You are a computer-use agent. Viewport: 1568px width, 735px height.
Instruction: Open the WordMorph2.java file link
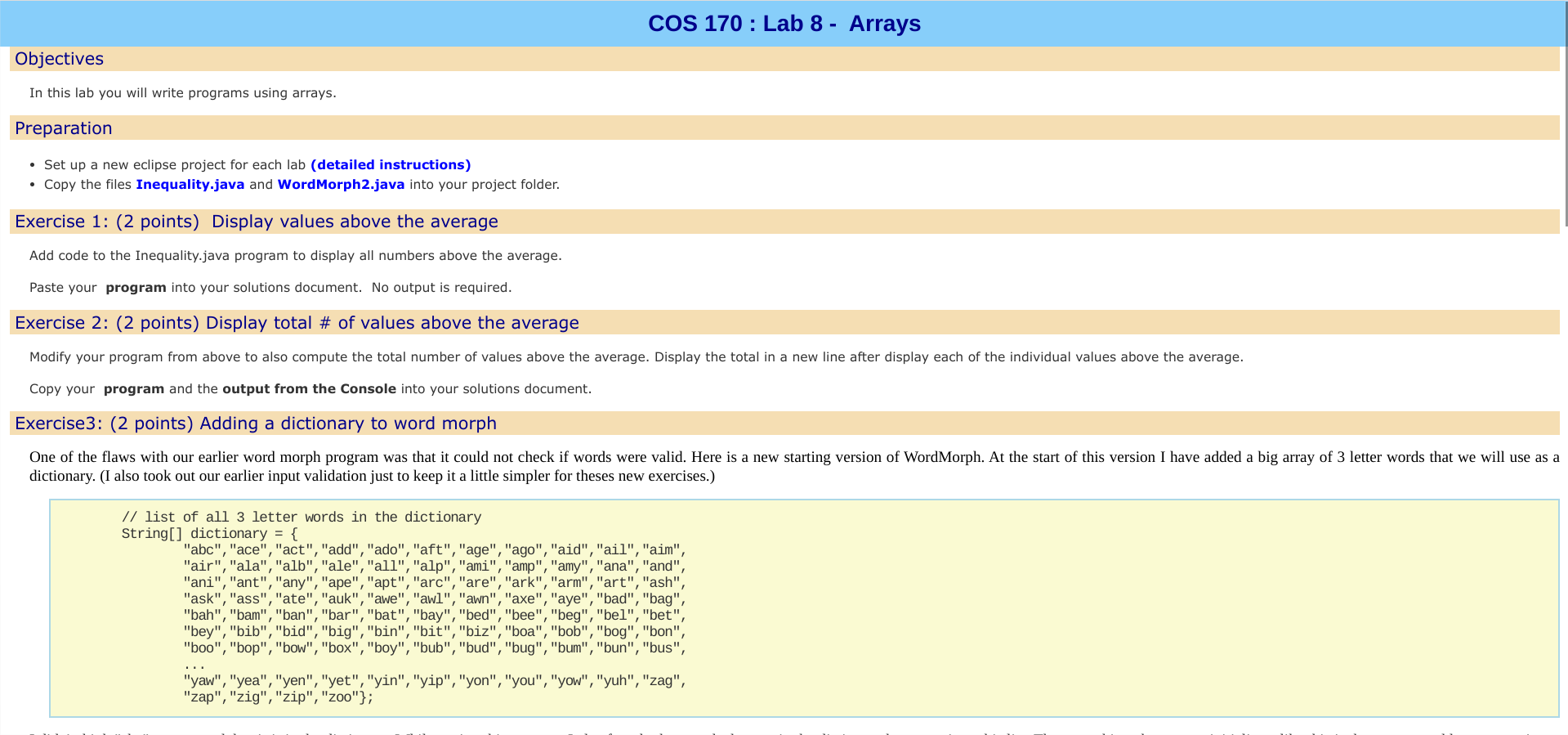point(341,185)
